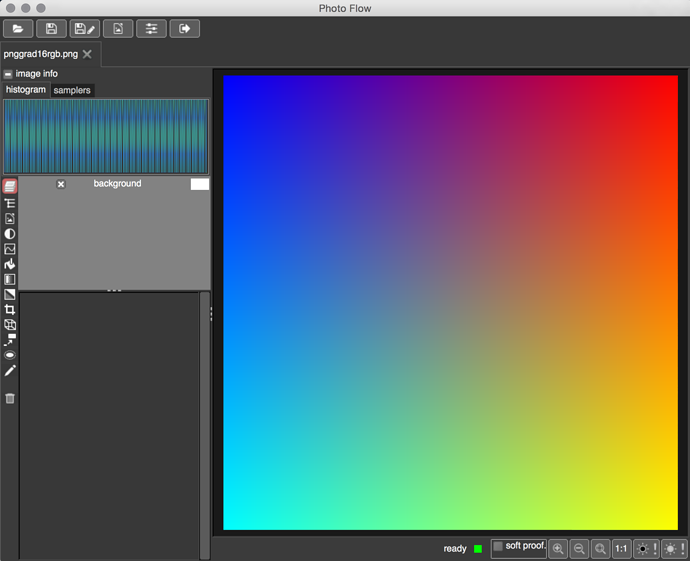Click the open file folder icon
The width and height of the screenshot is (690, 561).
[18, 29]
